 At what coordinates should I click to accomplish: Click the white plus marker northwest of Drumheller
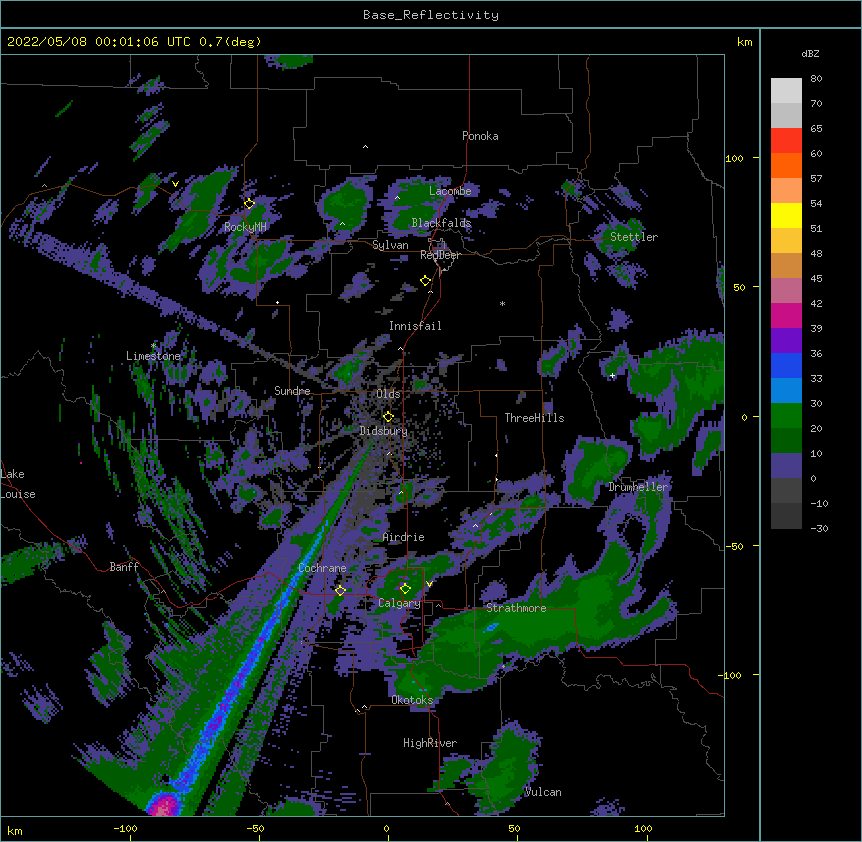(612, 375)
